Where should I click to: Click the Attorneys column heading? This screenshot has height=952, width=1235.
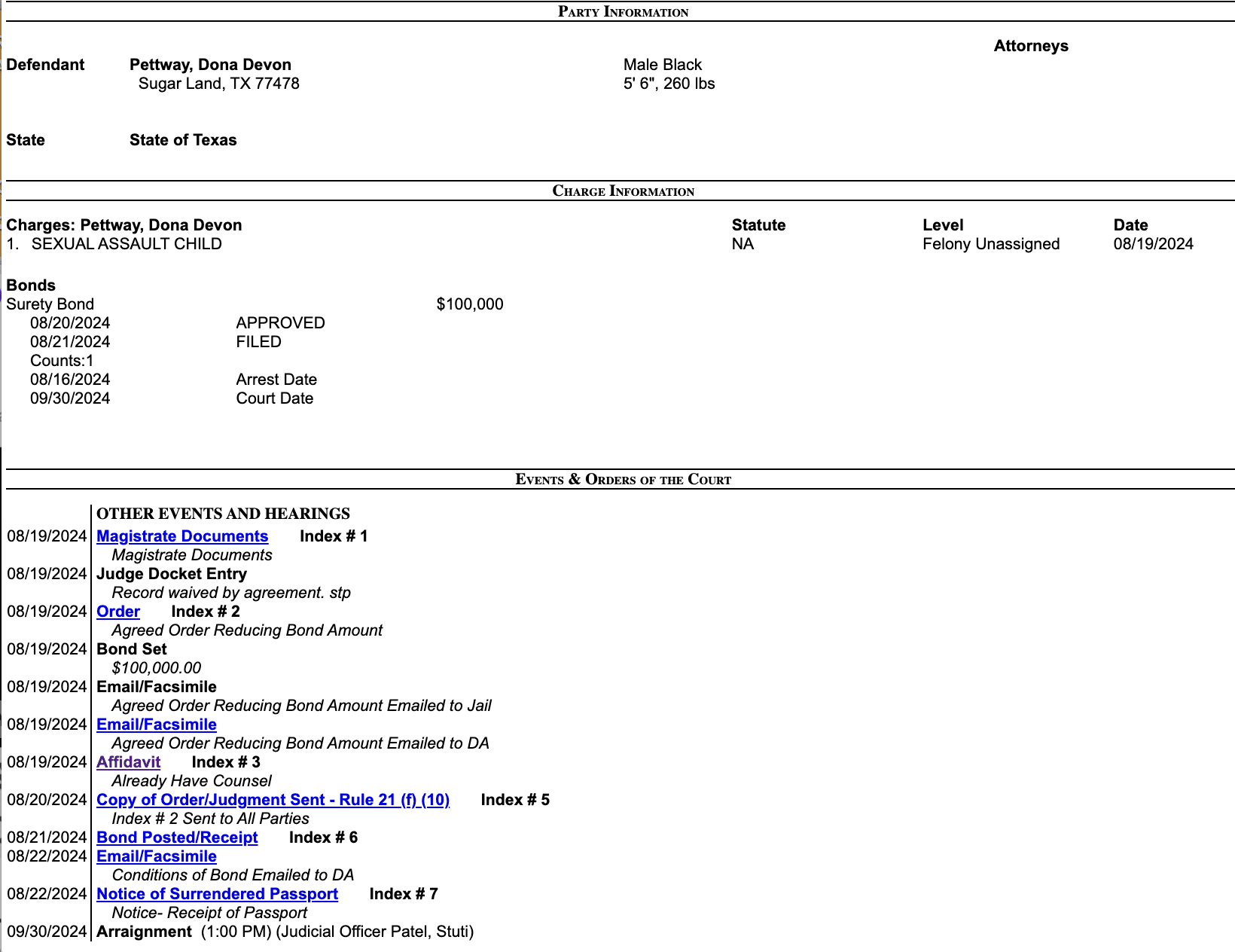[x=1031, y=46]
